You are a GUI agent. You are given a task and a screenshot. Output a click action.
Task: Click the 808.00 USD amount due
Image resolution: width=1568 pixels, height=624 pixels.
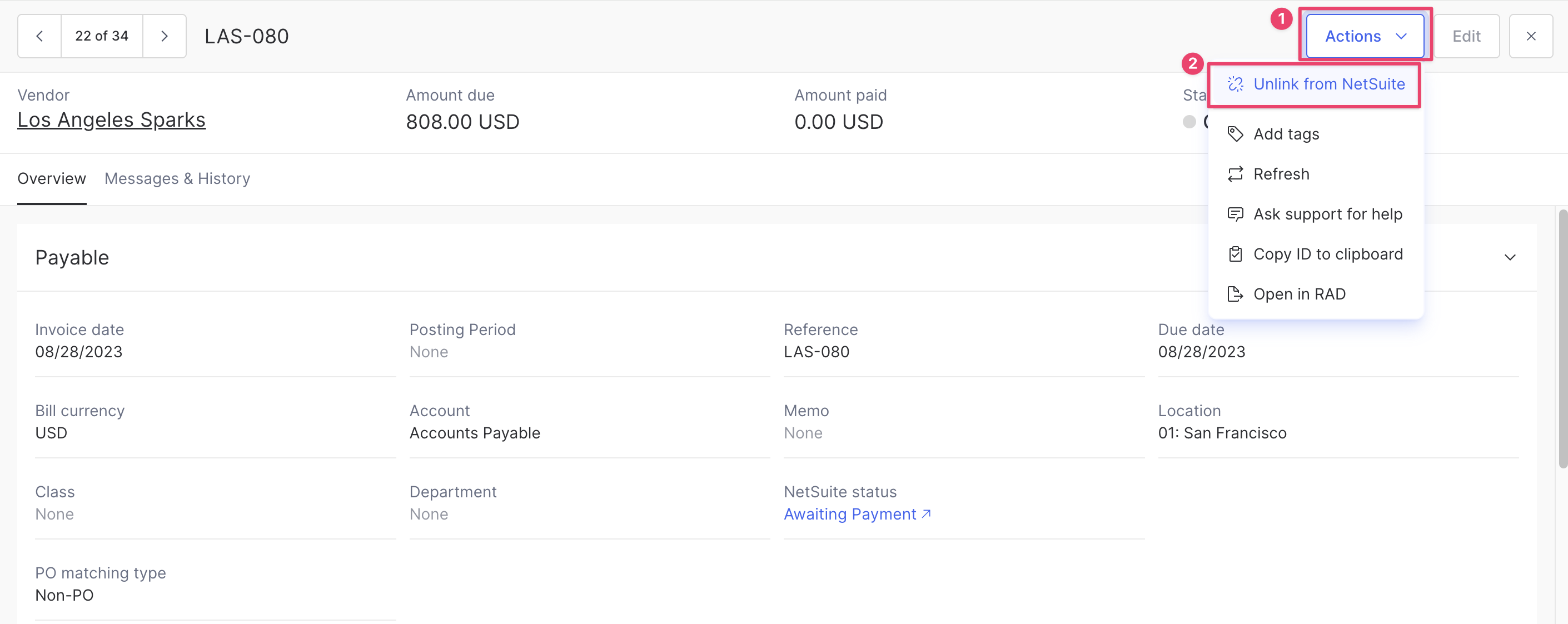(x=462, y=122)
